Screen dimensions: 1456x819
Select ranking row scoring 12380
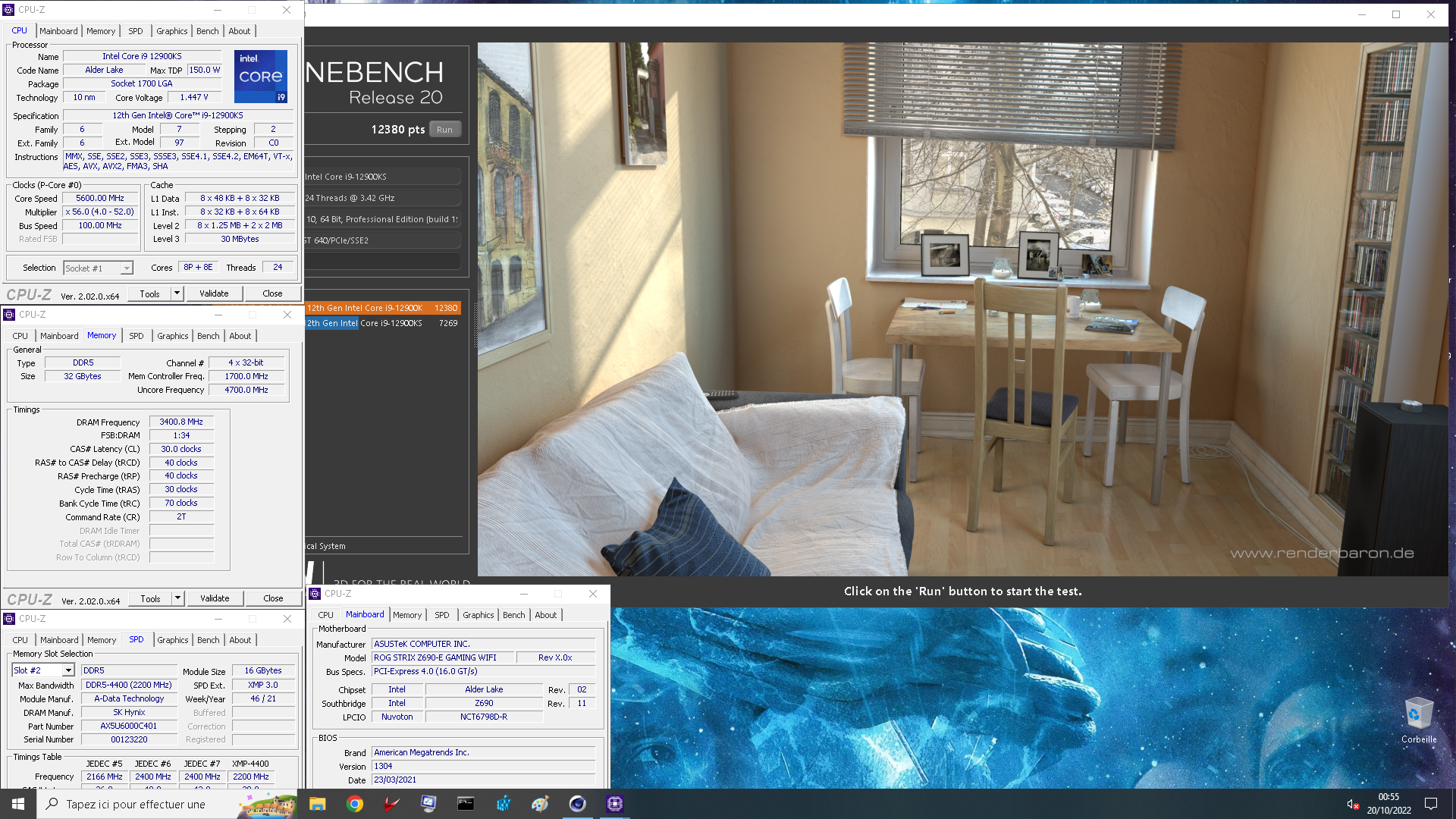pyautogui.click(x=382, y=308)
